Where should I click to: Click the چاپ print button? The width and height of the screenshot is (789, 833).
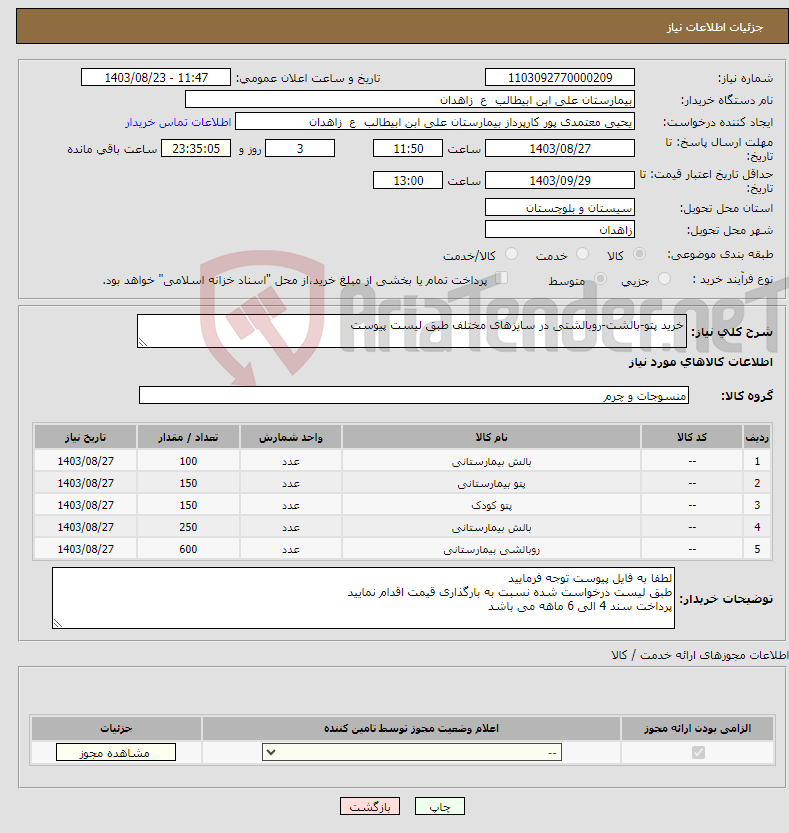[440, 806]
